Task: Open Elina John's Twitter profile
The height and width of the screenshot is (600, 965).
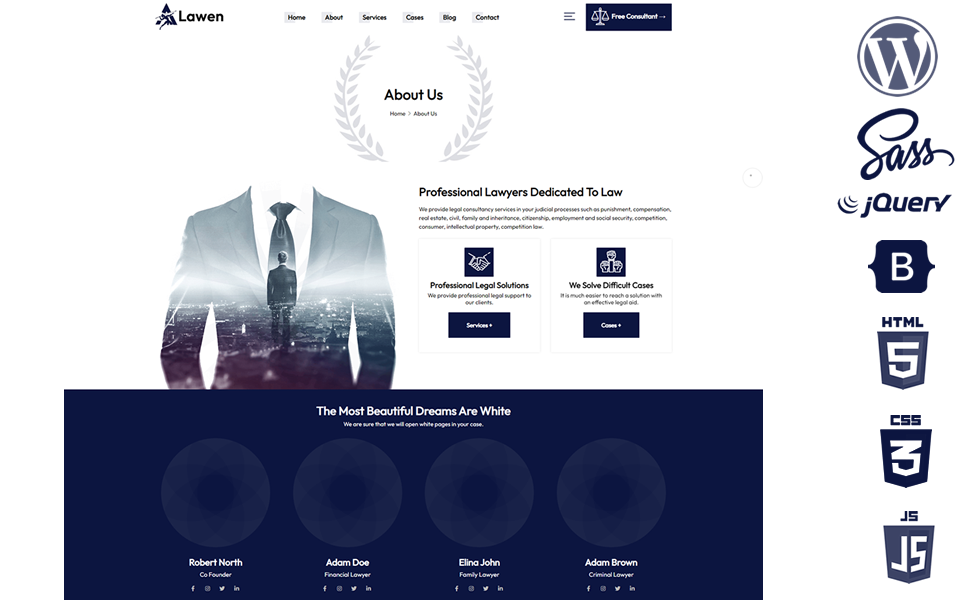Action: (x=485, y=588)
